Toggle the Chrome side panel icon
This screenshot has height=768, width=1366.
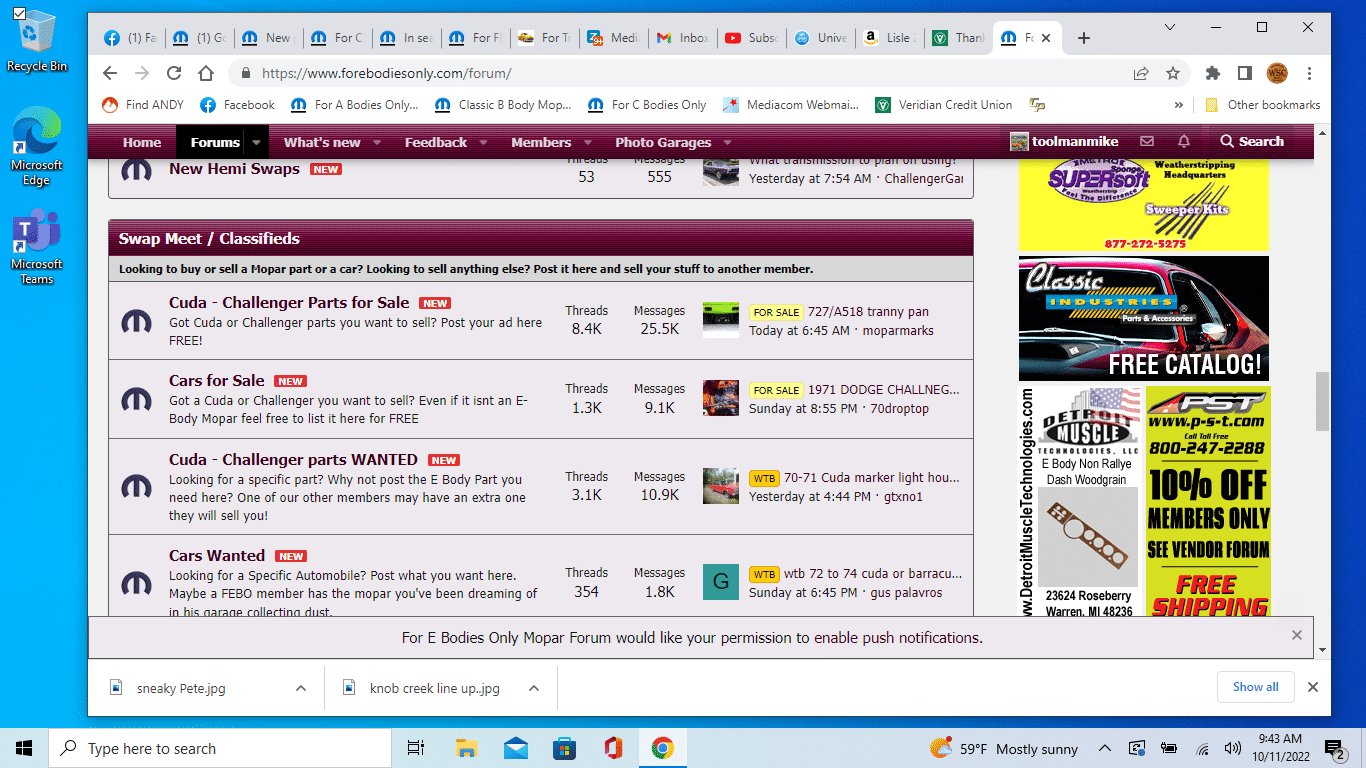(1245, 73)
